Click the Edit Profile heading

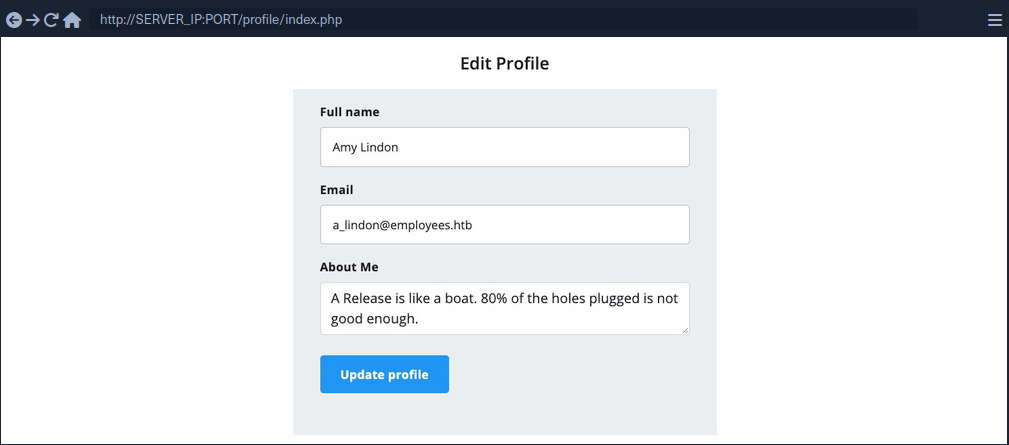[x=504, y=64]
